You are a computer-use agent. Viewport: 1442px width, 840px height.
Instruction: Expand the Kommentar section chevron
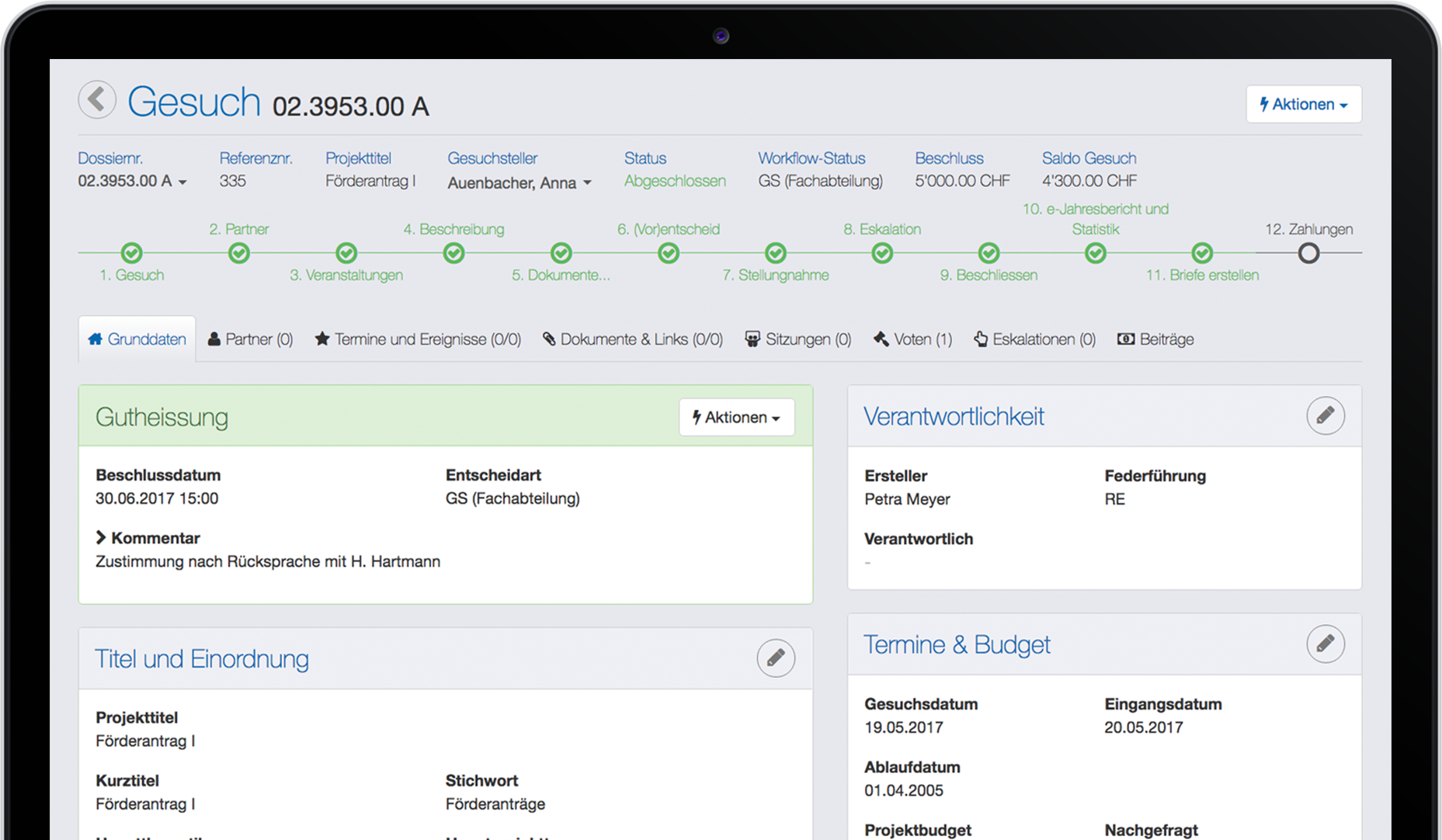[101, 538]
